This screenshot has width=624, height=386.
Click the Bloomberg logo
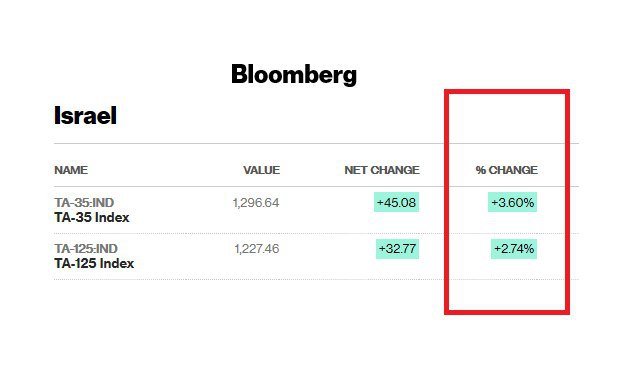[x=294, y=74]
